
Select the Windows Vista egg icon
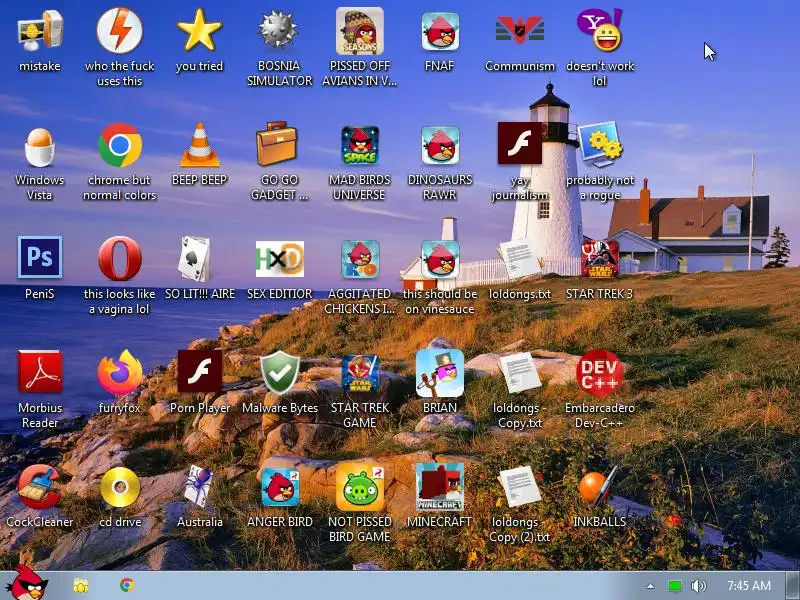[40, 147]
